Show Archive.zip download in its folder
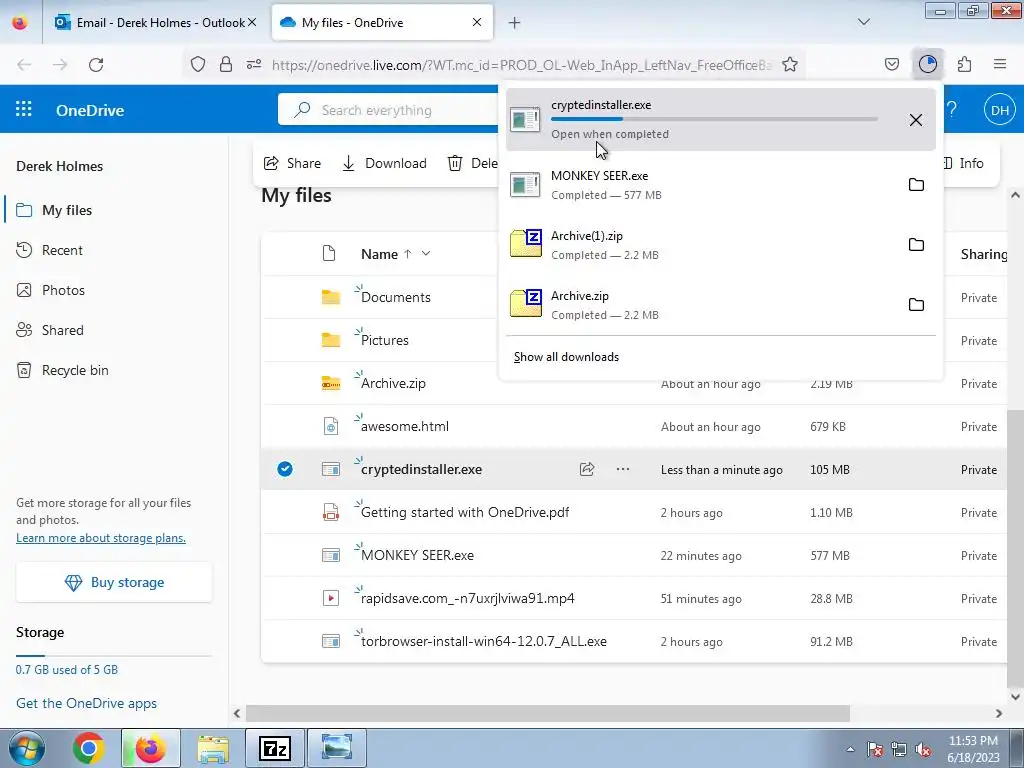Image resolution: width=1024 pixels, height=768 pixels. coord(916,305)
